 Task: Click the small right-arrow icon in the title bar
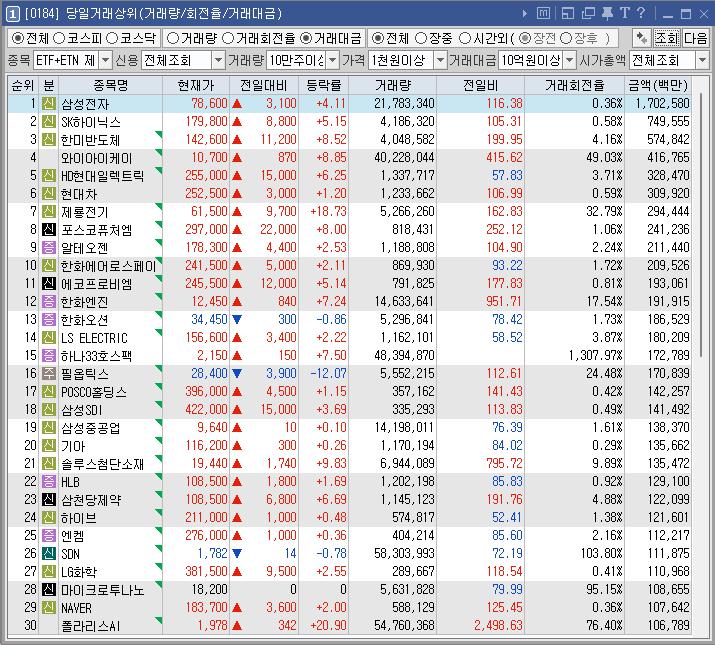tap(525, 14)
